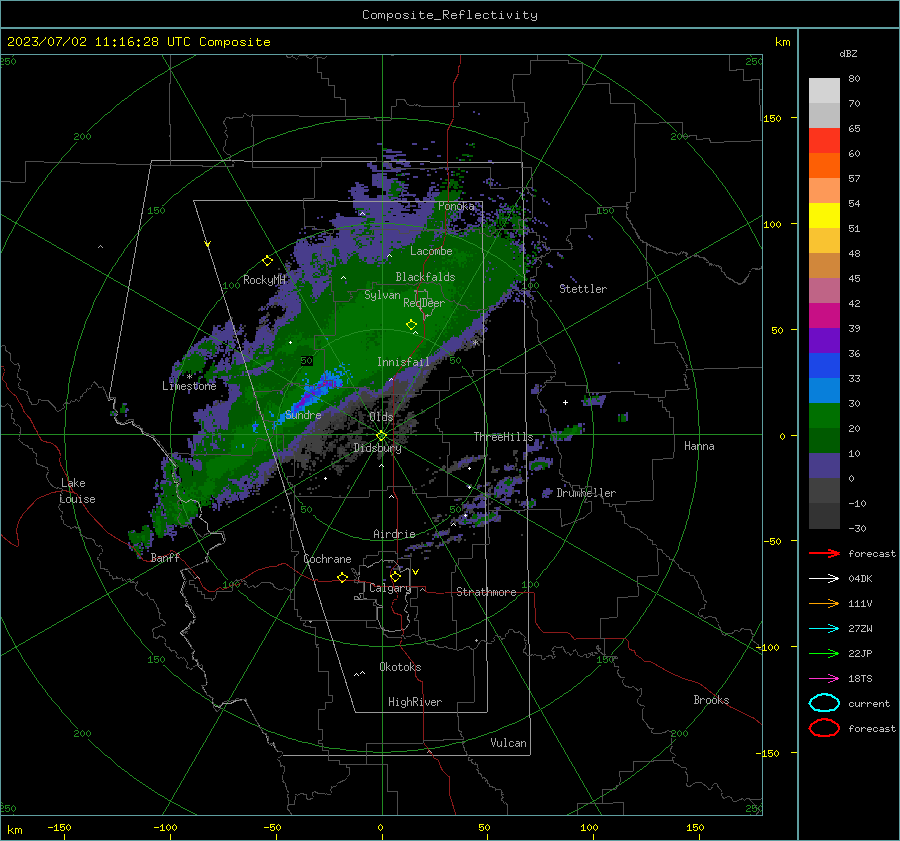
Task: Click the yellow marker near RockyMH
Action: point(267,261)
